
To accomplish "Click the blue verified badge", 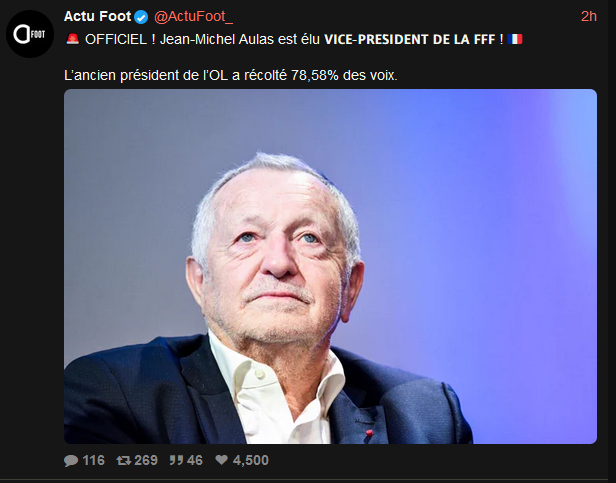I will 141,17.
